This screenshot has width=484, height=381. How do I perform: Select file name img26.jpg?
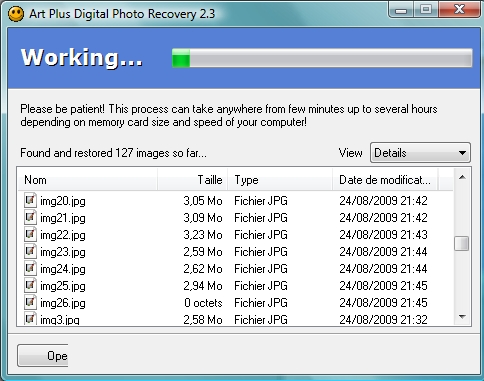(x=63, y=303)
